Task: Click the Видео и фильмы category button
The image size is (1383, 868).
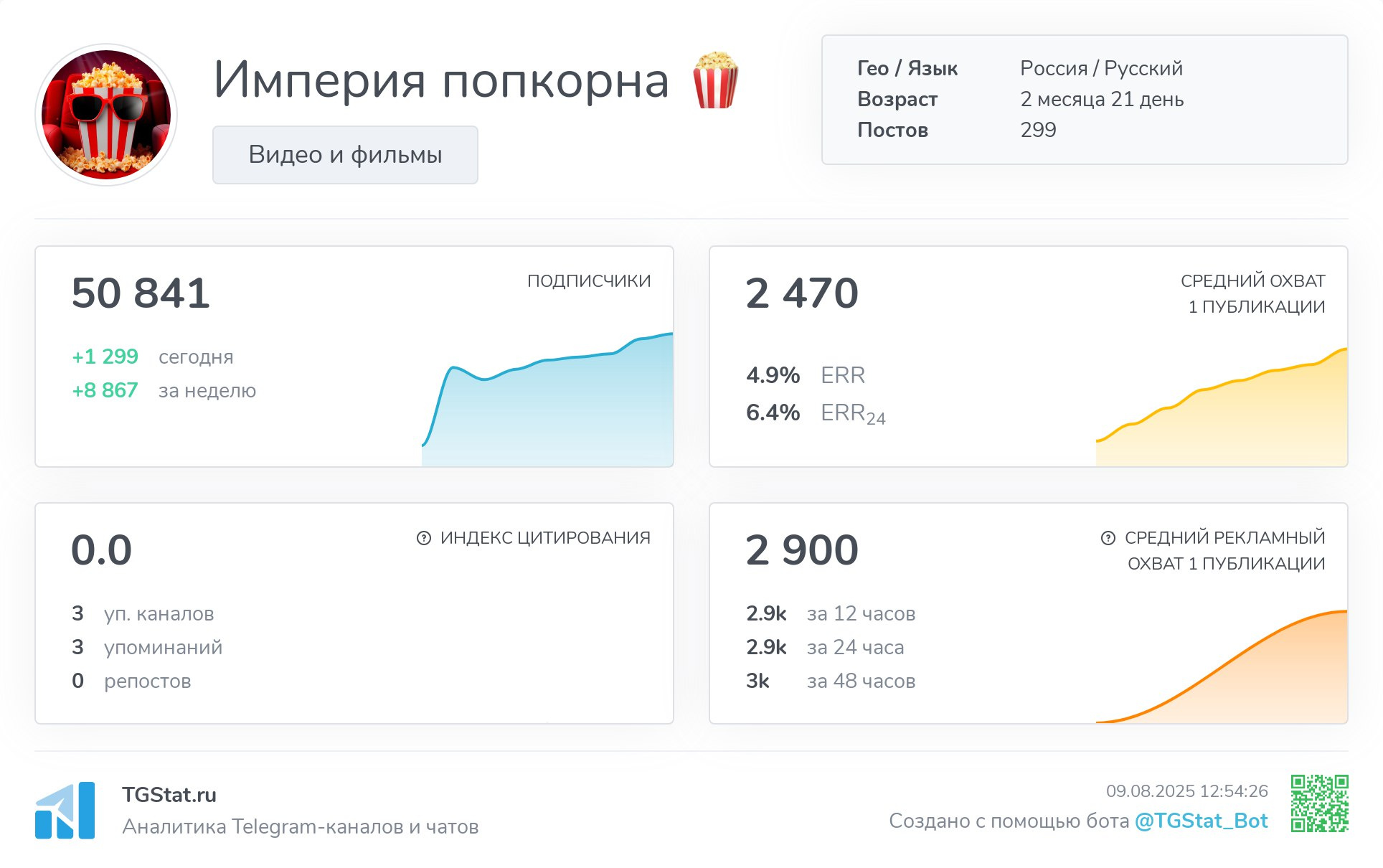Action: point(345,155)
